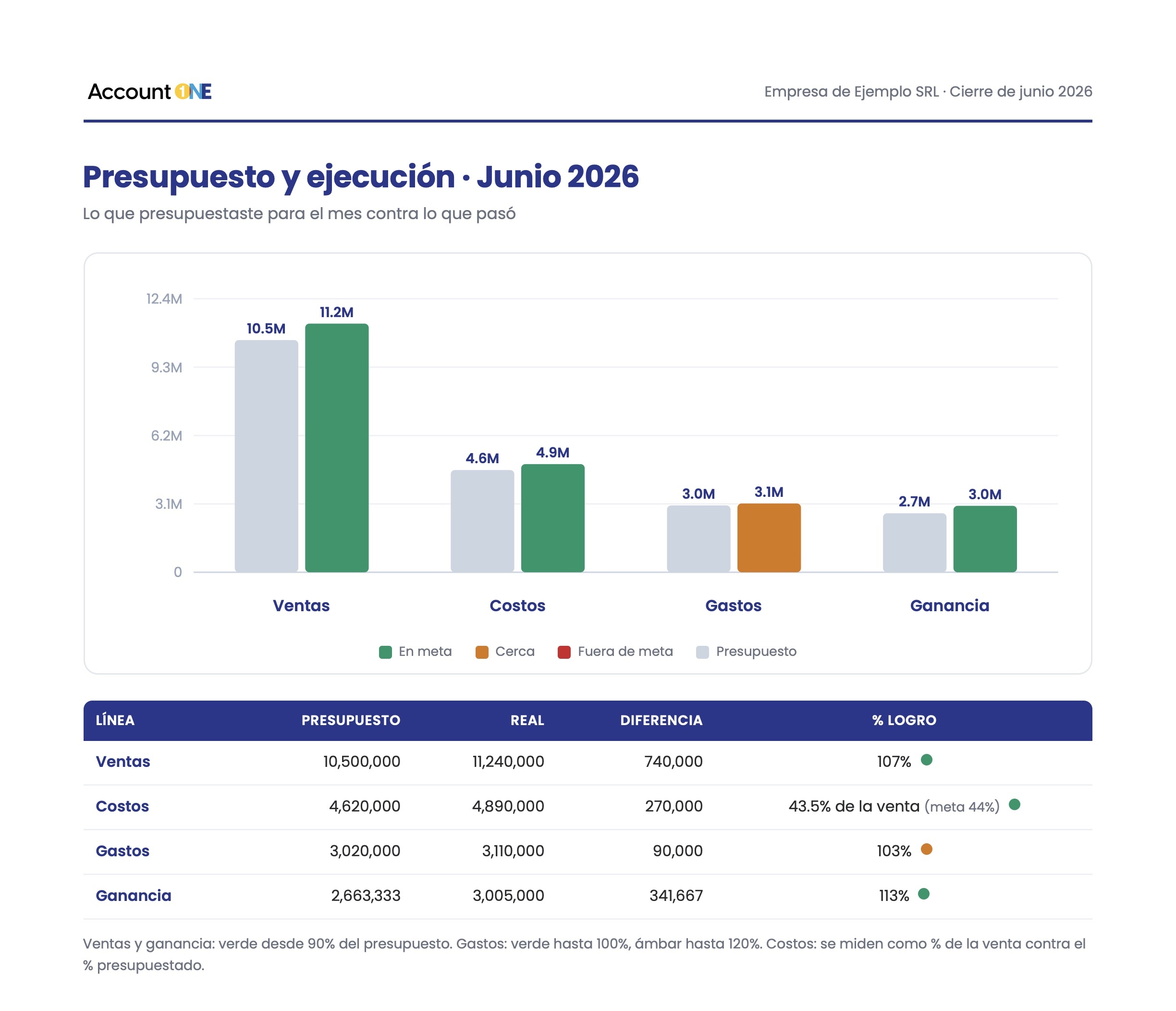
Task: Click the green status dot beside 113%
Action: point(923,894)
